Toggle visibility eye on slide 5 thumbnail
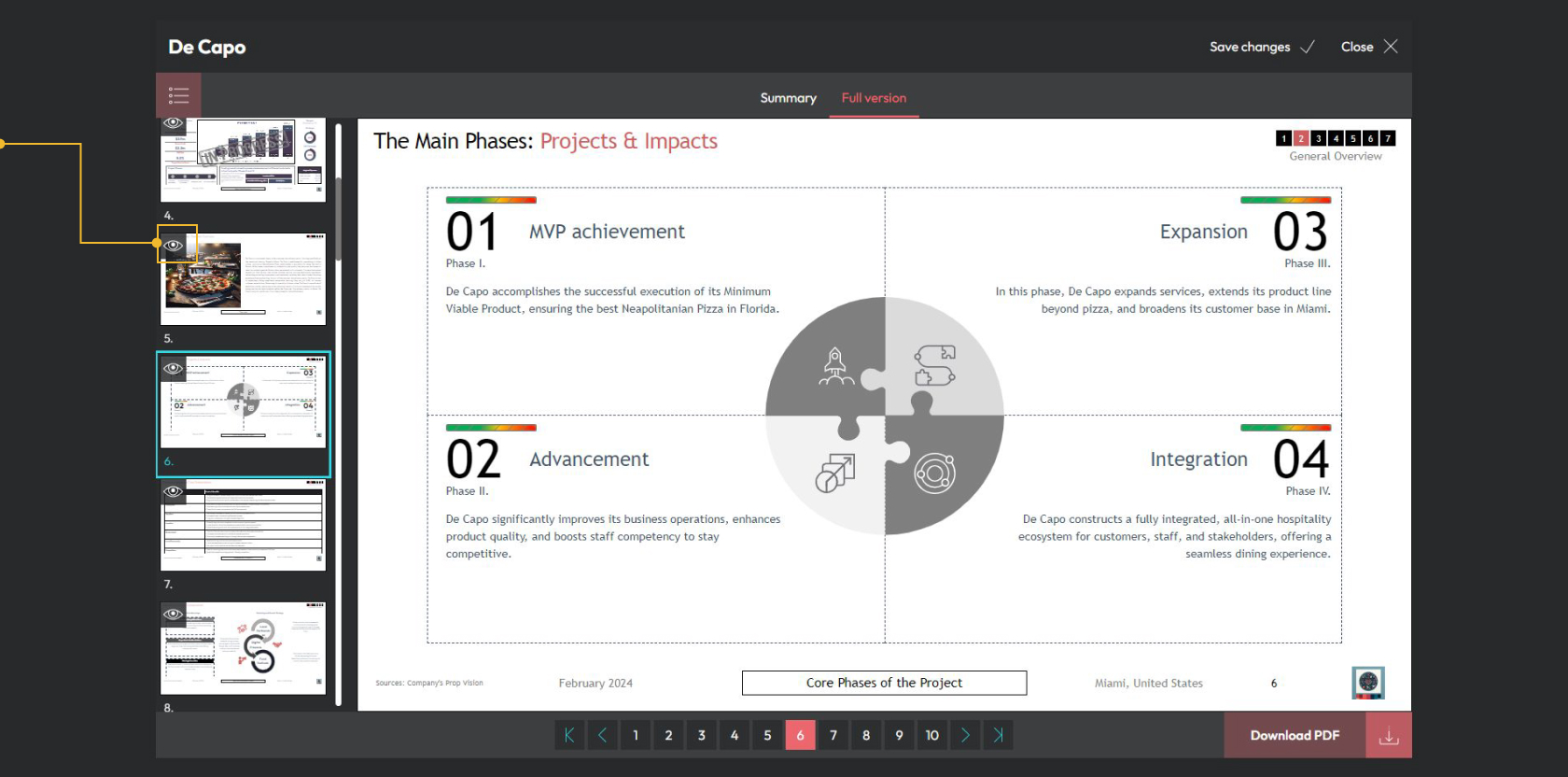This screenshot has width=1568, height=777. [174, 246]
